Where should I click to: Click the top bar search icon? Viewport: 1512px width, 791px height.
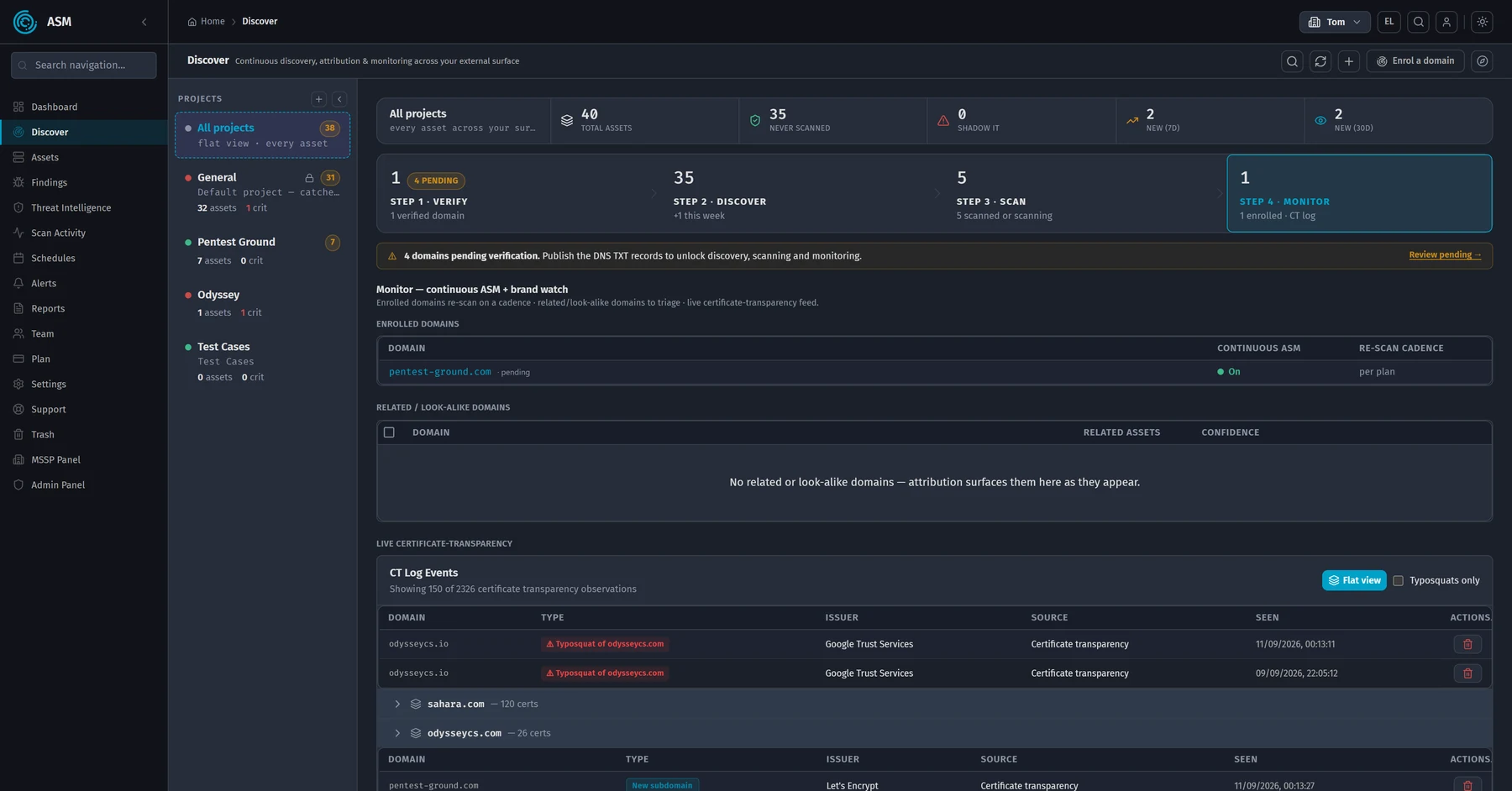[x=1419, y=22]
